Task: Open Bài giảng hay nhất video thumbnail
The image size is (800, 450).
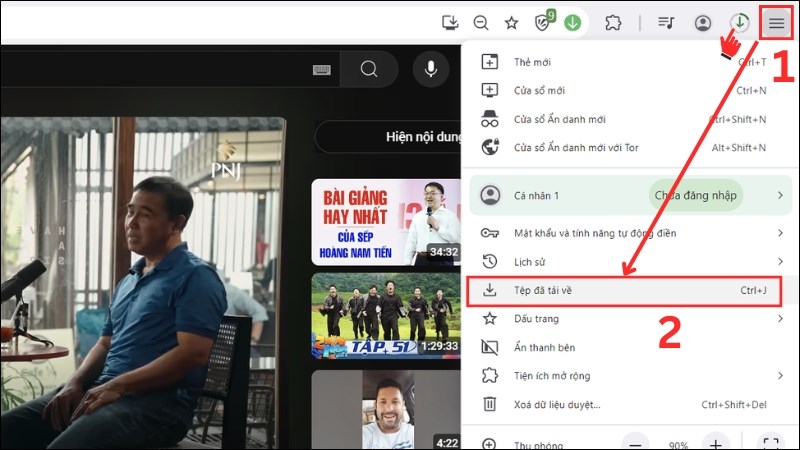Action: click(386, 222)
